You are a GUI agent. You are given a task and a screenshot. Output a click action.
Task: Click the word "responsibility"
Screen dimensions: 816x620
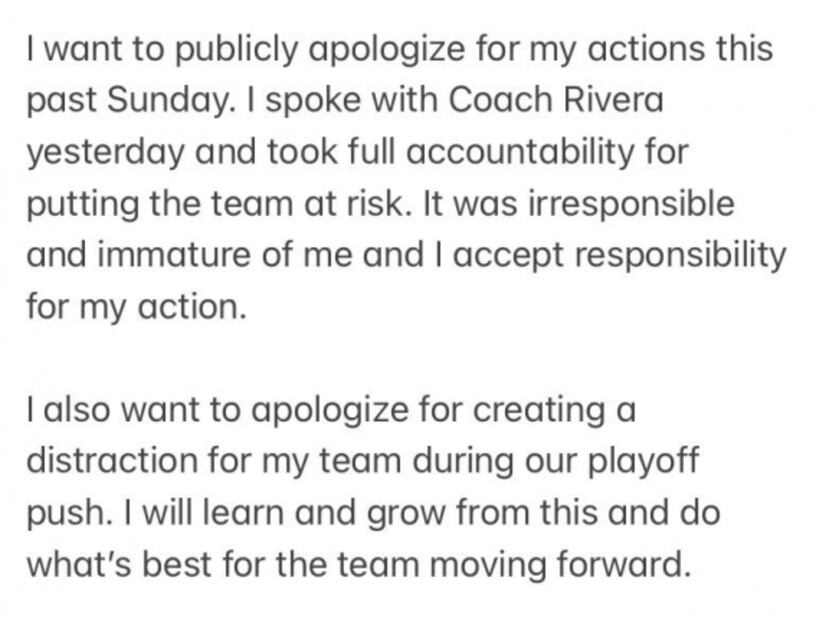point(681,255)
